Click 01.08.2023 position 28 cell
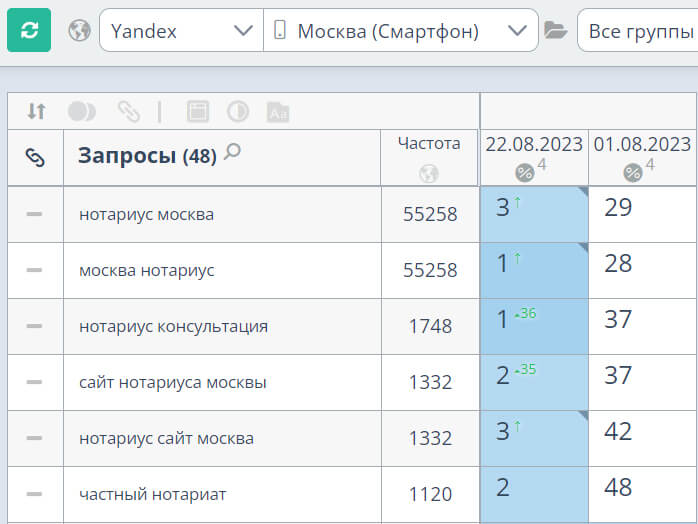The image size is (698, 524). 642,271
